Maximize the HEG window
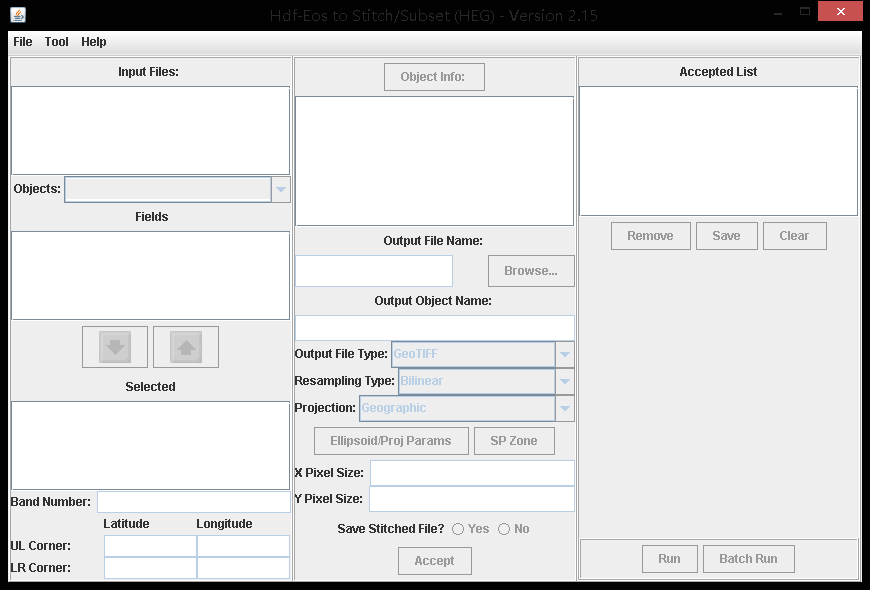 pyautogui.click(x=805, y=11)
